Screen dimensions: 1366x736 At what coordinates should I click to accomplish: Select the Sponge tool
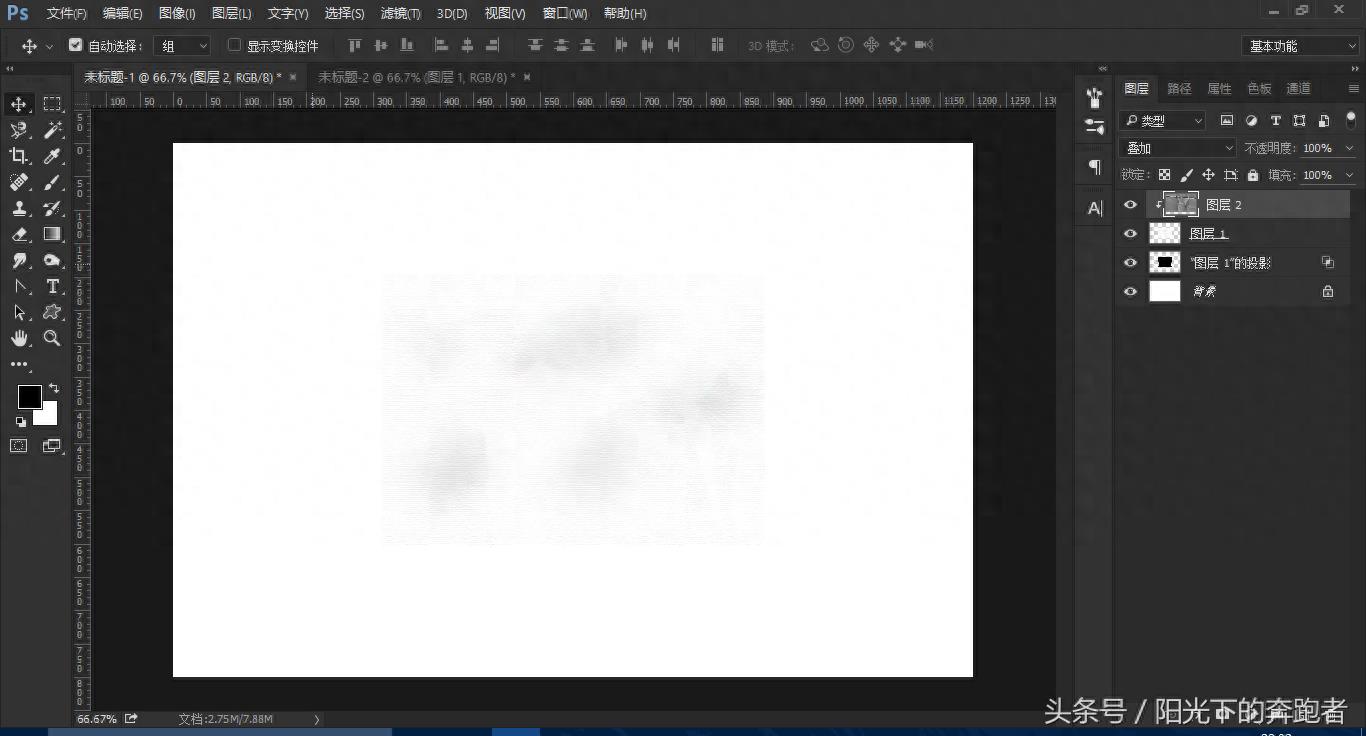[52, 260]
